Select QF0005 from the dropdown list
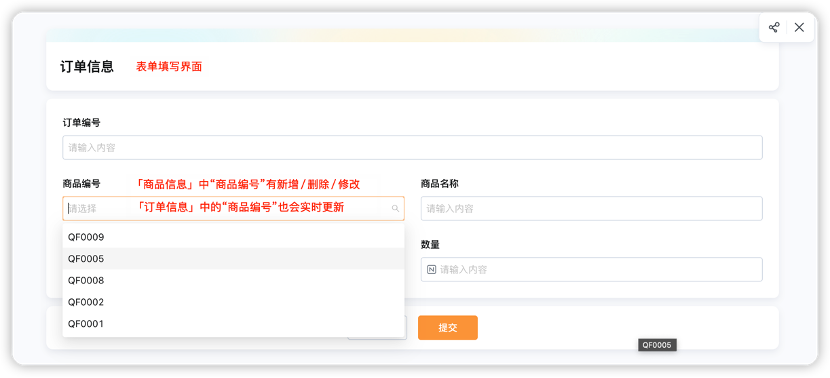 click(233, 259)
